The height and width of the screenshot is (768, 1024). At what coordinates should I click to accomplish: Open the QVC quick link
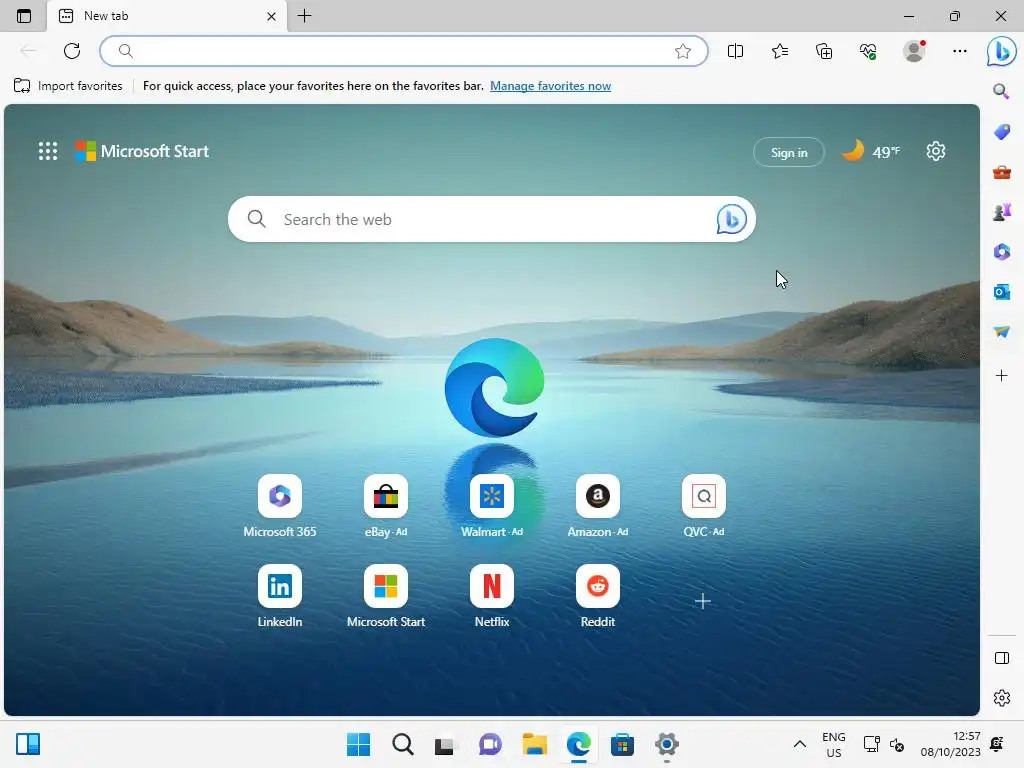click(703, 506)
